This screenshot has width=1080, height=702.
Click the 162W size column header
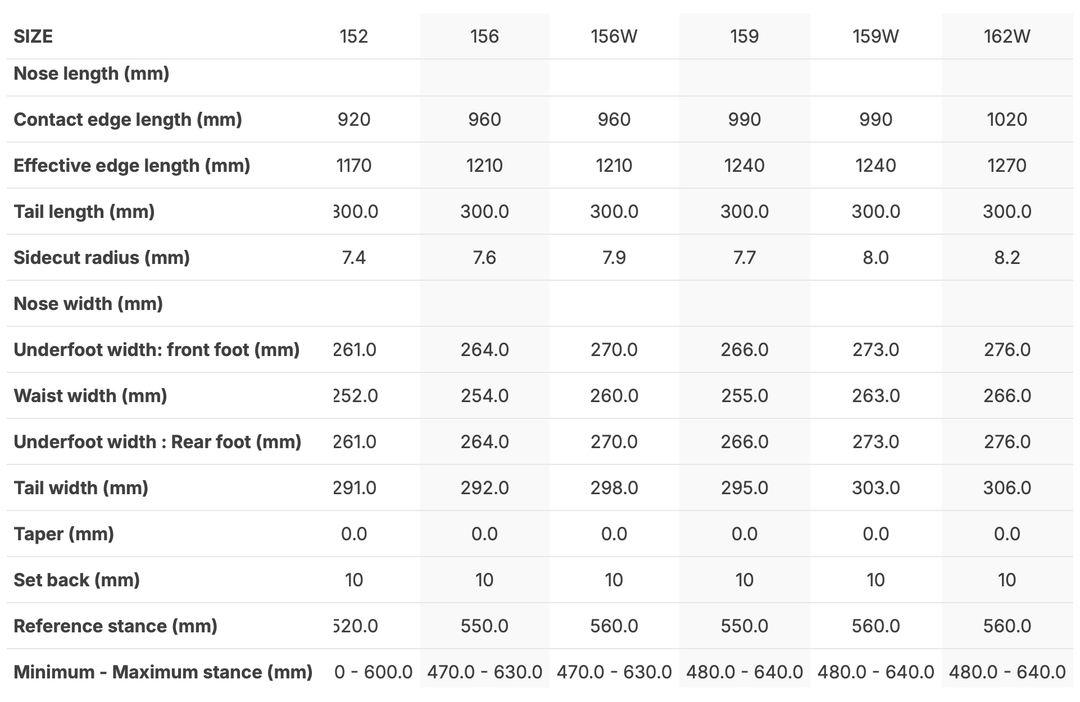(1007, 36)
